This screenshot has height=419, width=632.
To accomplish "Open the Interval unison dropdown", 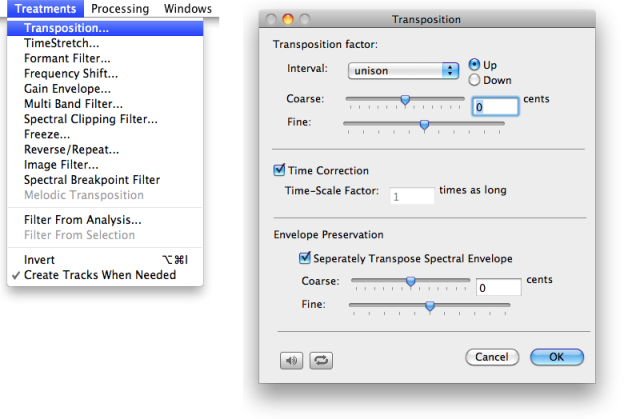I will pyautogui.click(x=403, y=71).
